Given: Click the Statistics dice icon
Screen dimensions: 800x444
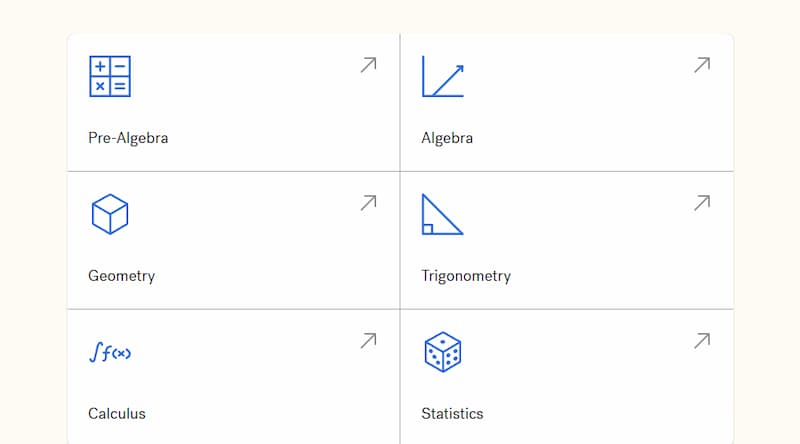Looking at the screenshot, I should point(443,352).
